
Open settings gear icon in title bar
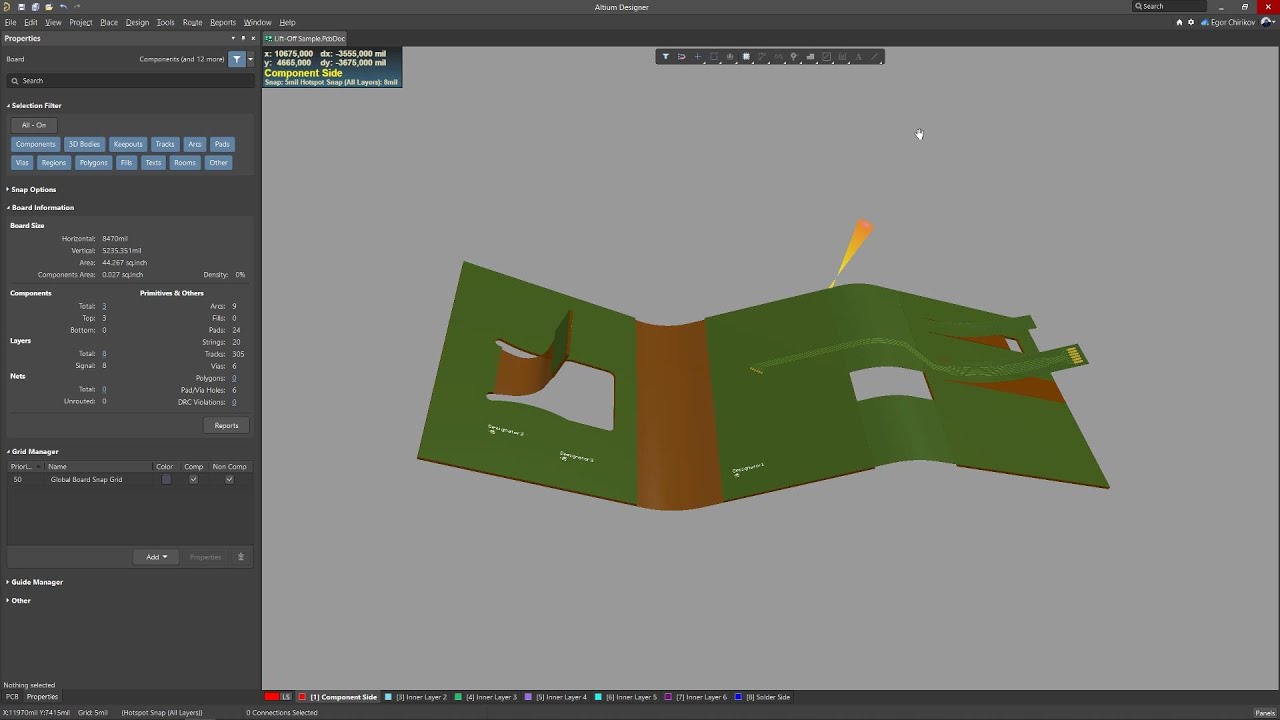point(1191,22)
